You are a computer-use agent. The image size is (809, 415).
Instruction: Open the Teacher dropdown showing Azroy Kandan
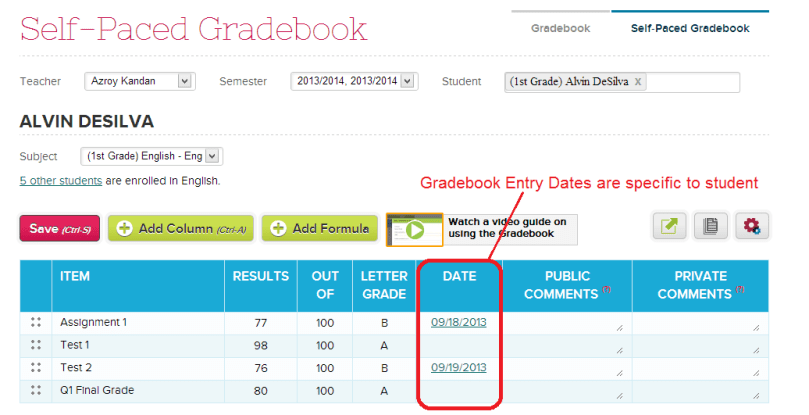[x=140, y=81]
